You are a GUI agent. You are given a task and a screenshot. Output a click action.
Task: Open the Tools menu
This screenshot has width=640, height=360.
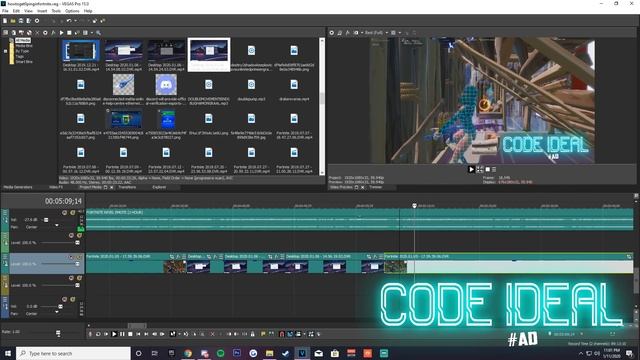click(x=56, y=11)
